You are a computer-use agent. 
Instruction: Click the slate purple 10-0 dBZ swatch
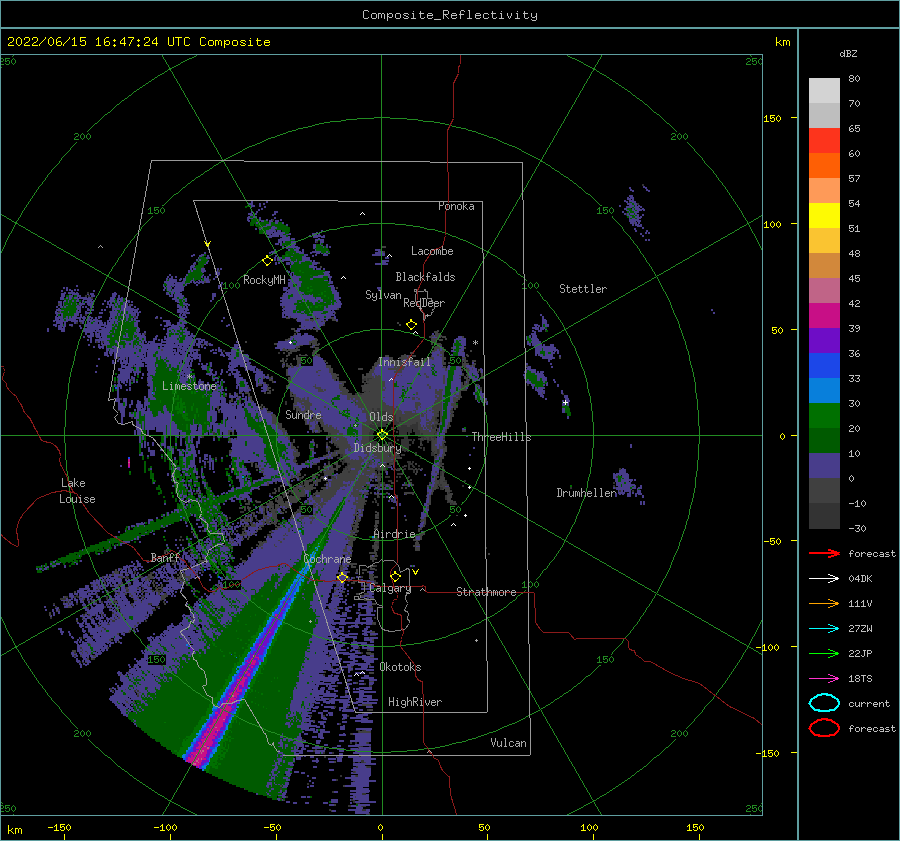[824, 466]
